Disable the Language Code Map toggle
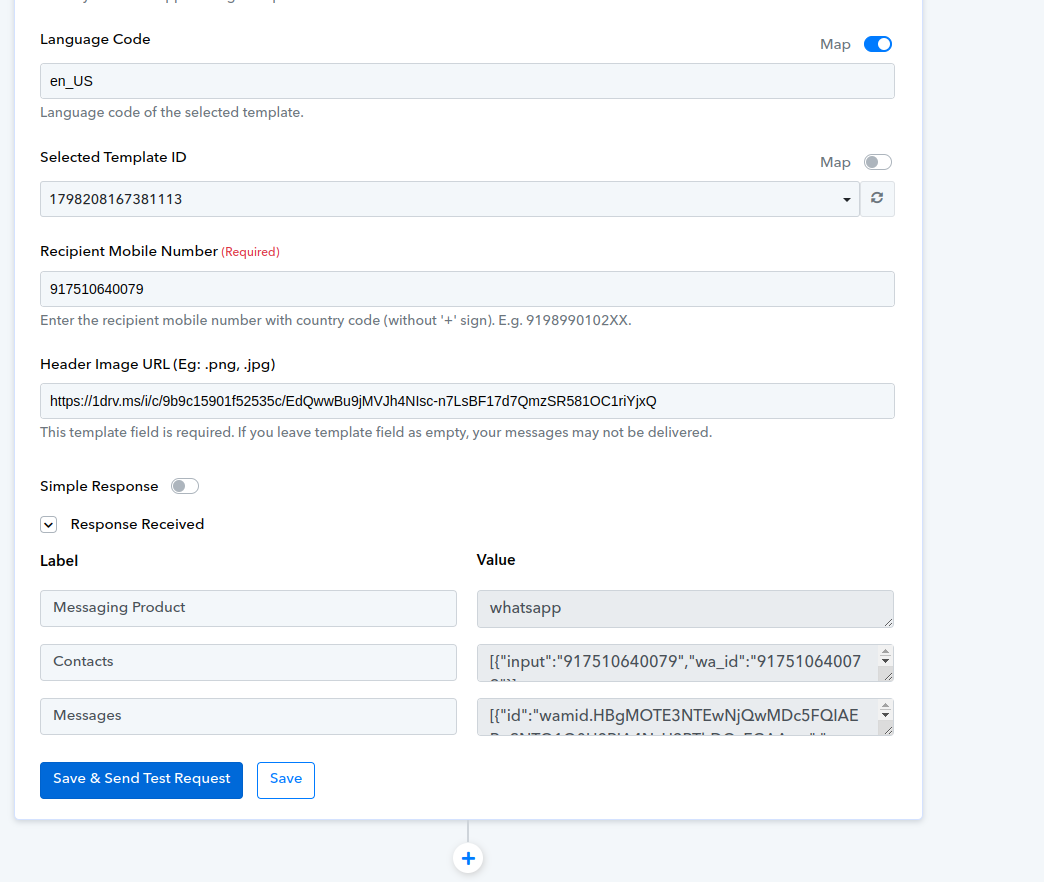Image resolution: width=1044 pixels, height=882 pixels. point(878,44)
